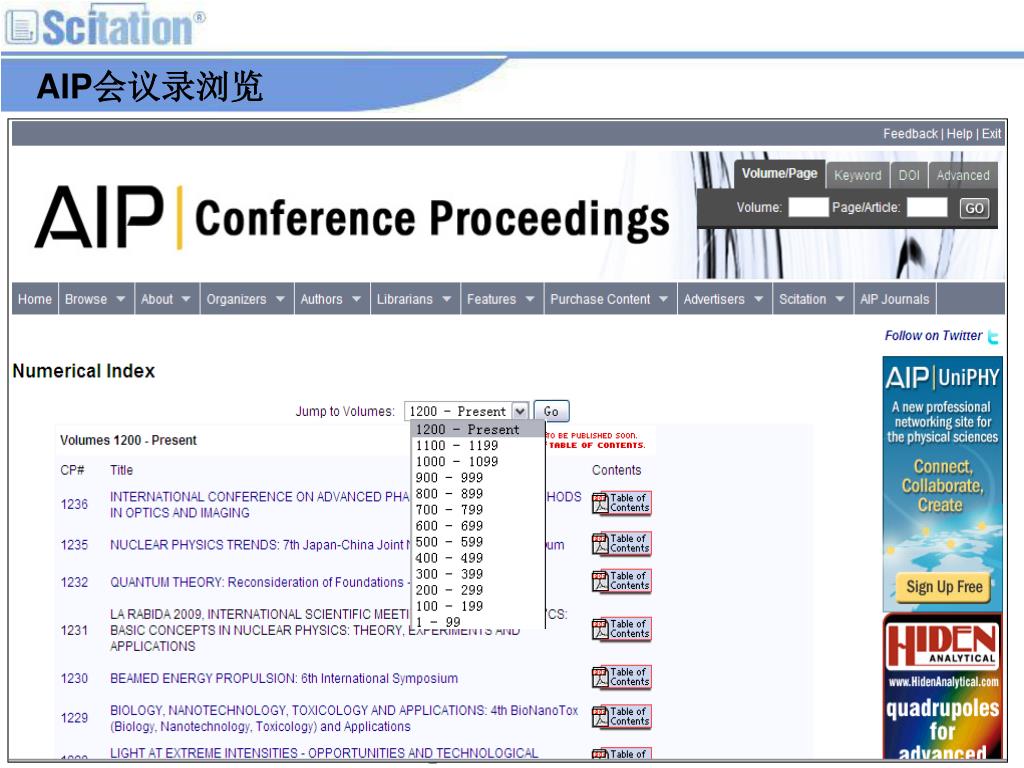Open QUANTUM THEORY Reconsideration of Foundations title
The height and width of the screenshot is (768, 1024).
tap(260, 582)
